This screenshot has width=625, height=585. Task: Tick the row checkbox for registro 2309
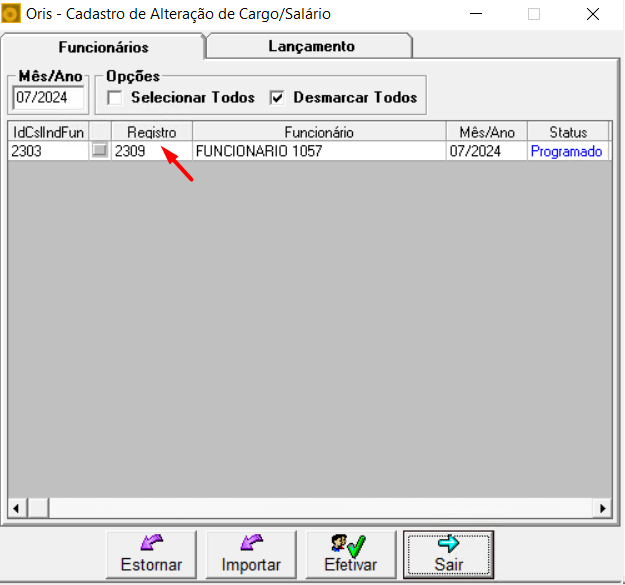point(100,150)
